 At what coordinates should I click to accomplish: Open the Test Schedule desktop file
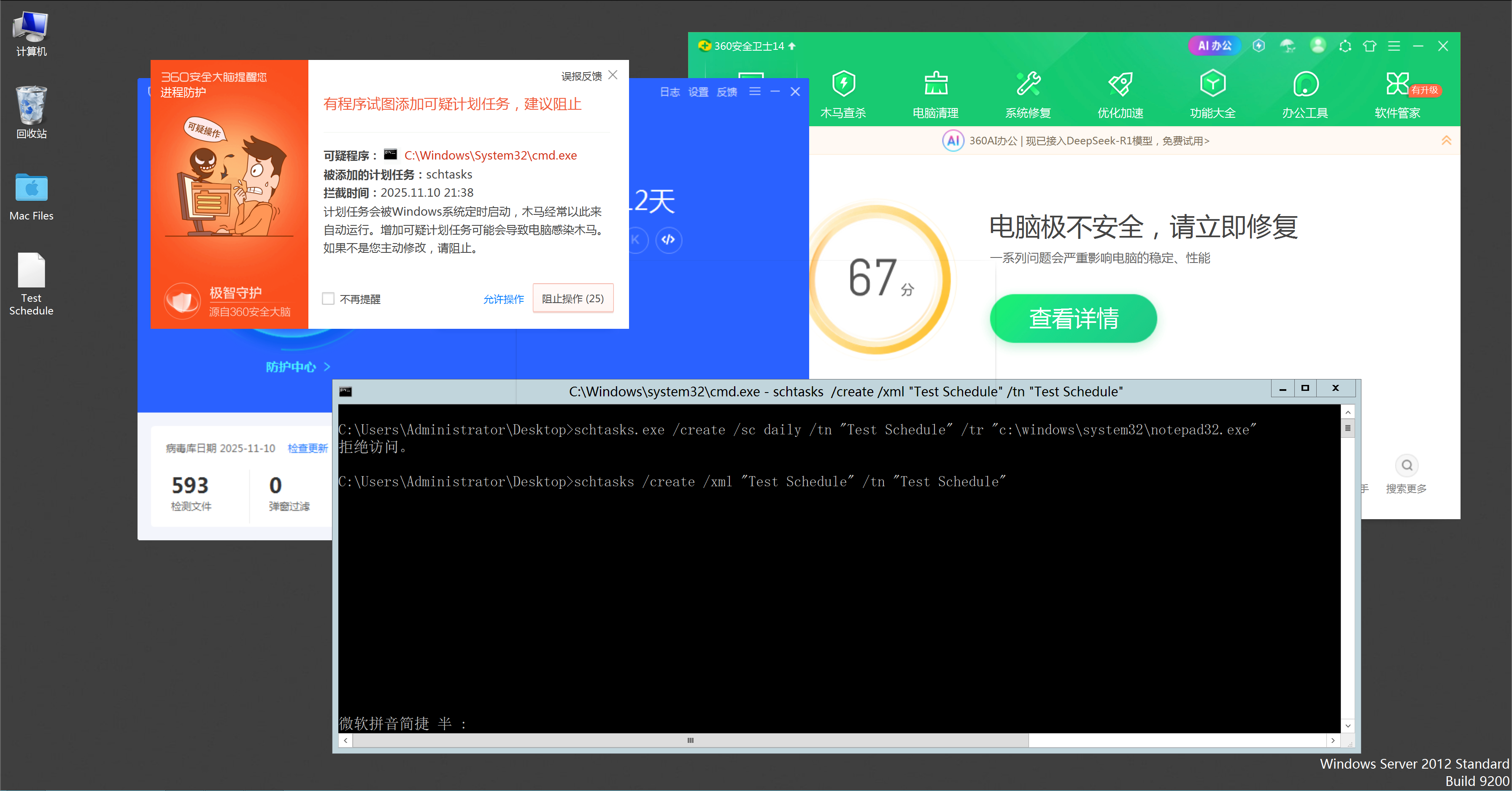[31, 272]
